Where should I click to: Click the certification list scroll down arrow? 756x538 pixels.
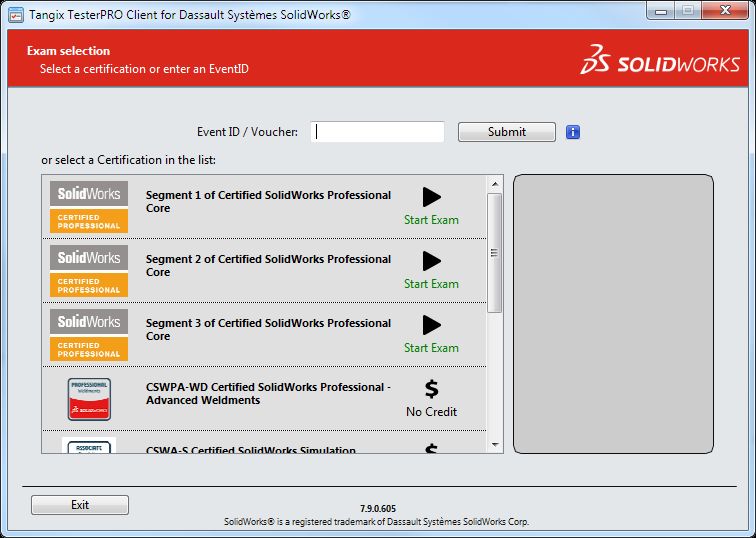pyautogui.click(x=495, y=445)
